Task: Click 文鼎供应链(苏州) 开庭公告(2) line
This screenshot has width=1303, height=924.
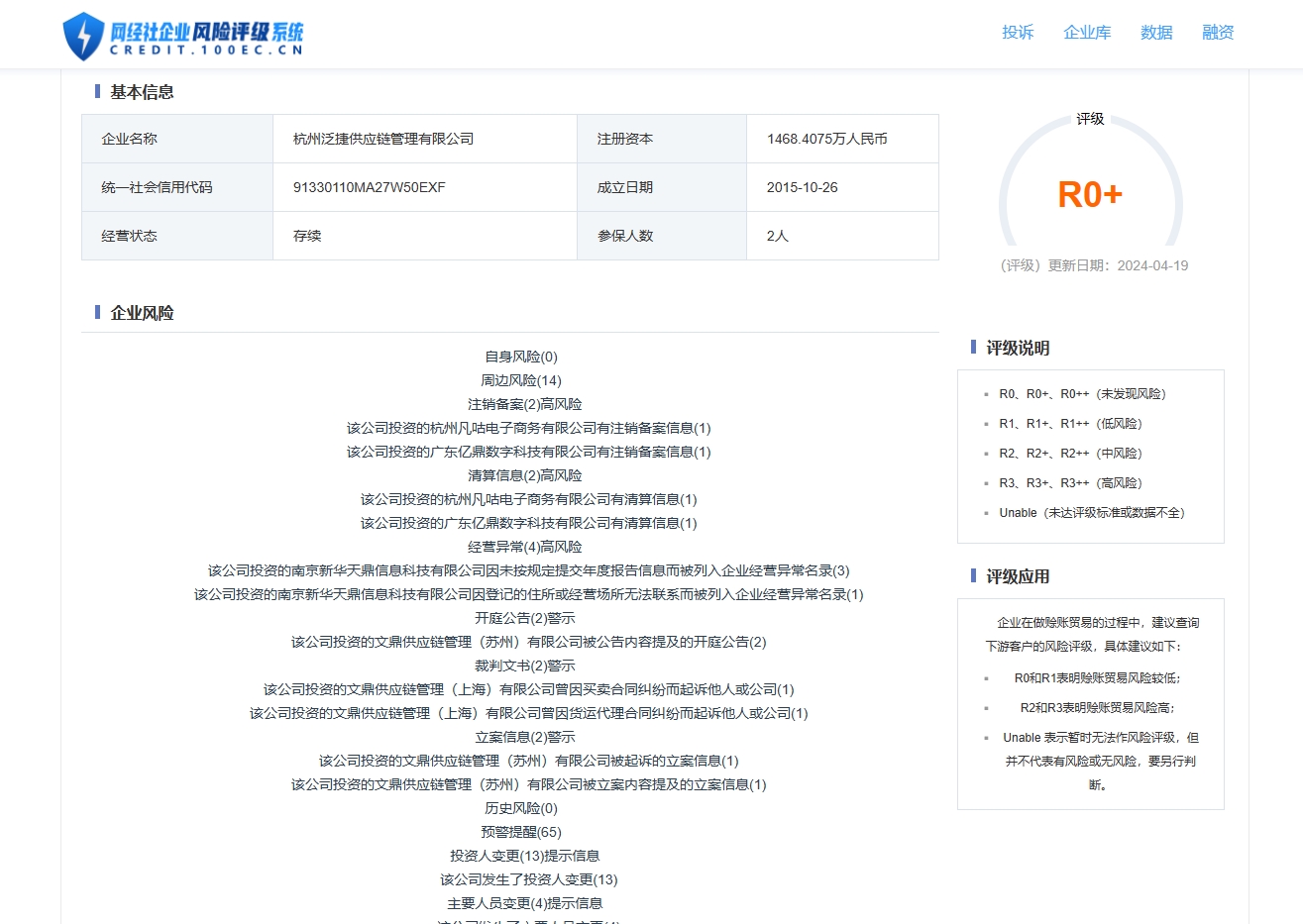Action: point(529,642)
